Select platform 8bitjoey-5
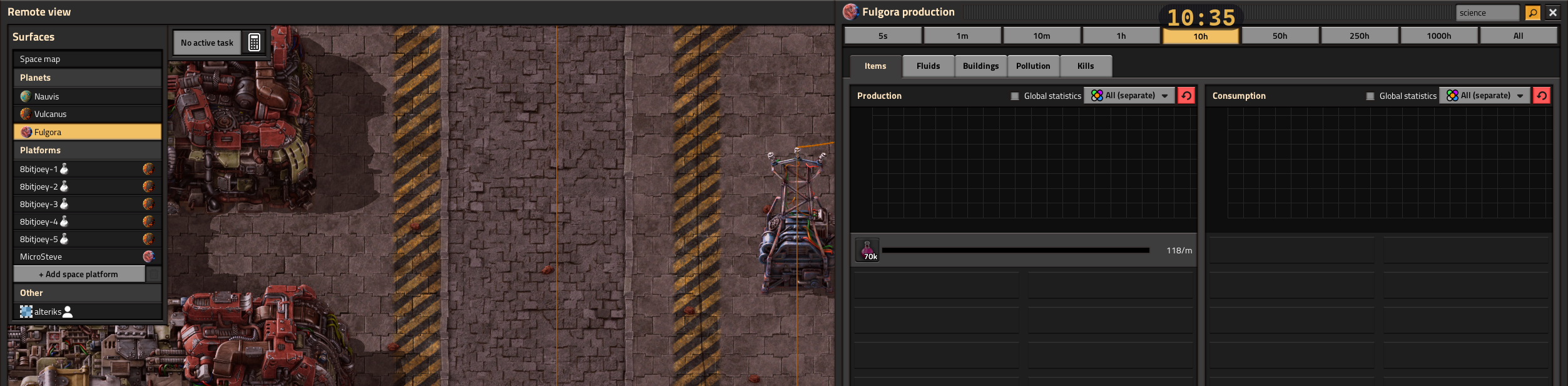Screen dimensions: 1568x386 point(88,239)
